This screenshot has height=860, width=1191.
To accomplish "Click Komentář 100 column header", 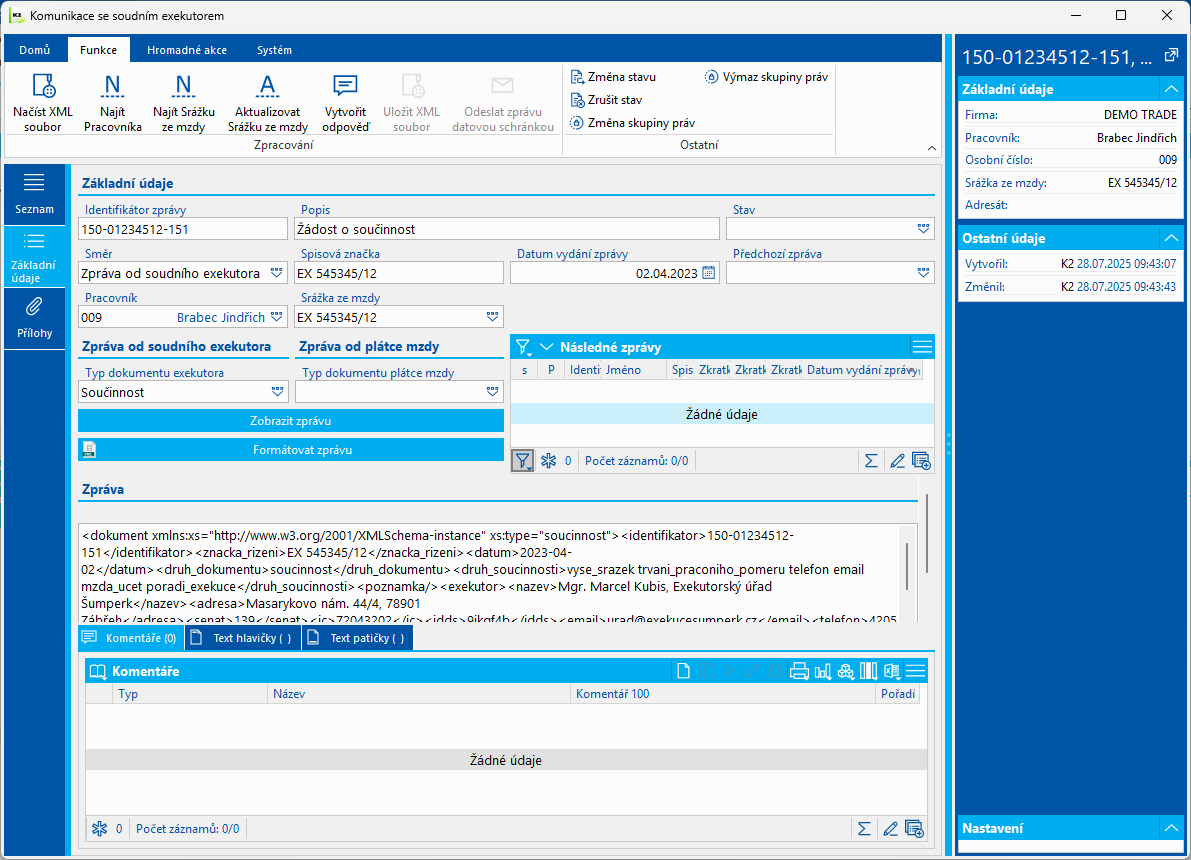I will pyautogui.click(x=722, y=694).
